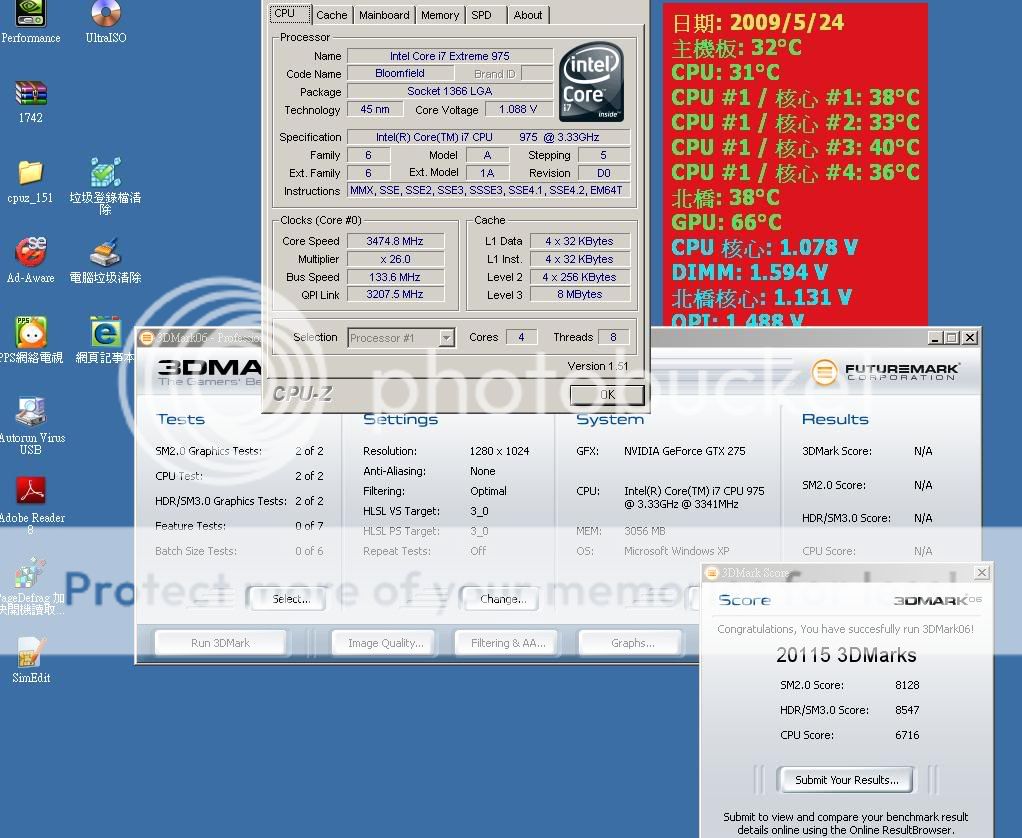Open the Image Quality... options
Screen dimensions: 1022x838
pyautogui.click(x=385, y=643)
